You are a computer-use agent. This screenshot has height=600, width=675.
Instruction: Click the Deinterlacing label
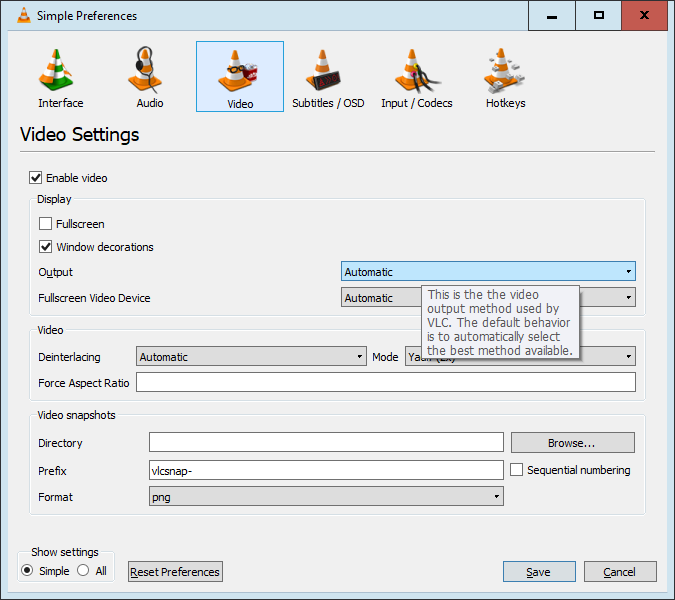point(69,357)
